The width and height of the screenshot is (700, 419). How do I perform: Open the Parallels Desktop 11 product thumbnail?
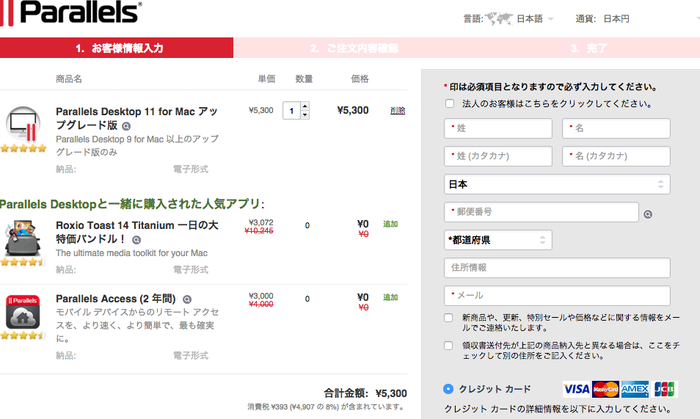23,124
